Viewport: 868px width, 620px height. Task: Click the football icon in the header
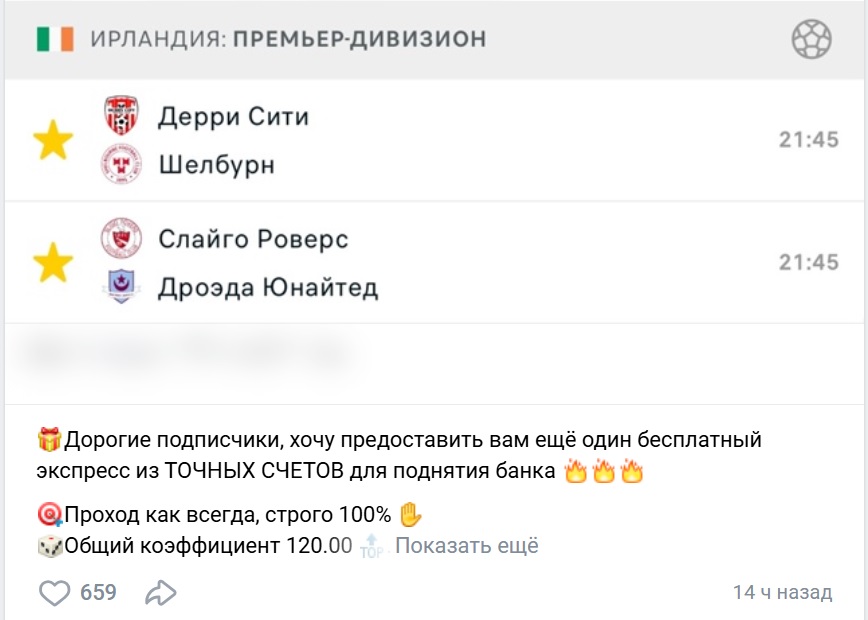pos(811,40)
